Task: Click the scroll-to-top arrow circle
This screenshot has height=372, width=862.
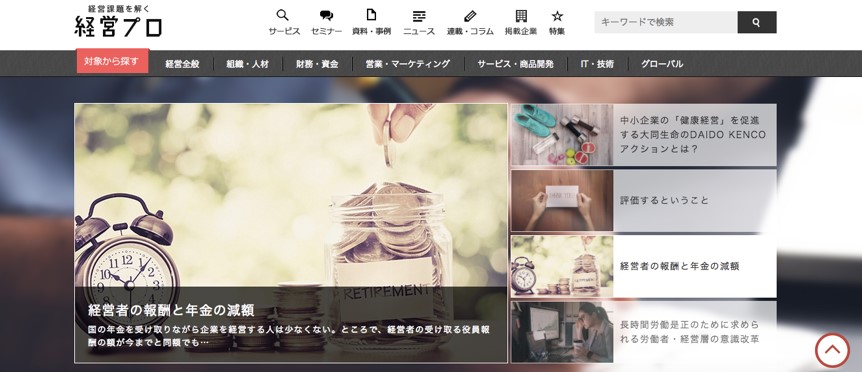Action: tap(832, 350)
